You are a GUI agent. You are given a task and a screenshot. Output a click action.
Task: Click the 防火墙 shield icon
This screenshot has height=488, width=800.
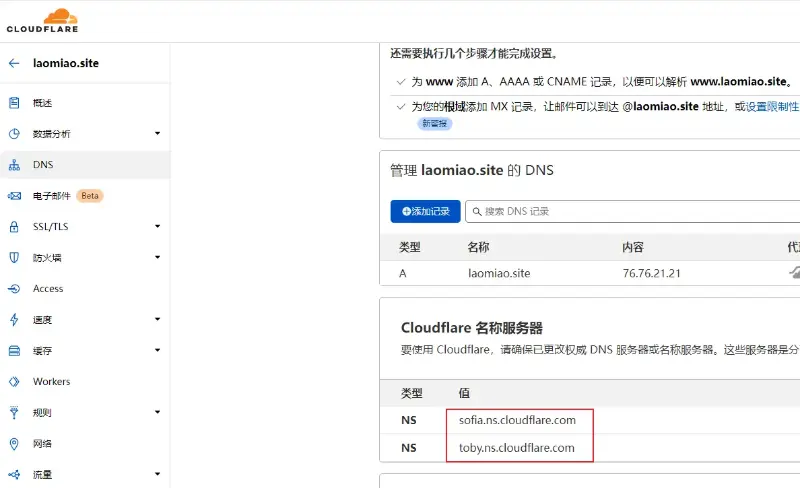[14, 258]
